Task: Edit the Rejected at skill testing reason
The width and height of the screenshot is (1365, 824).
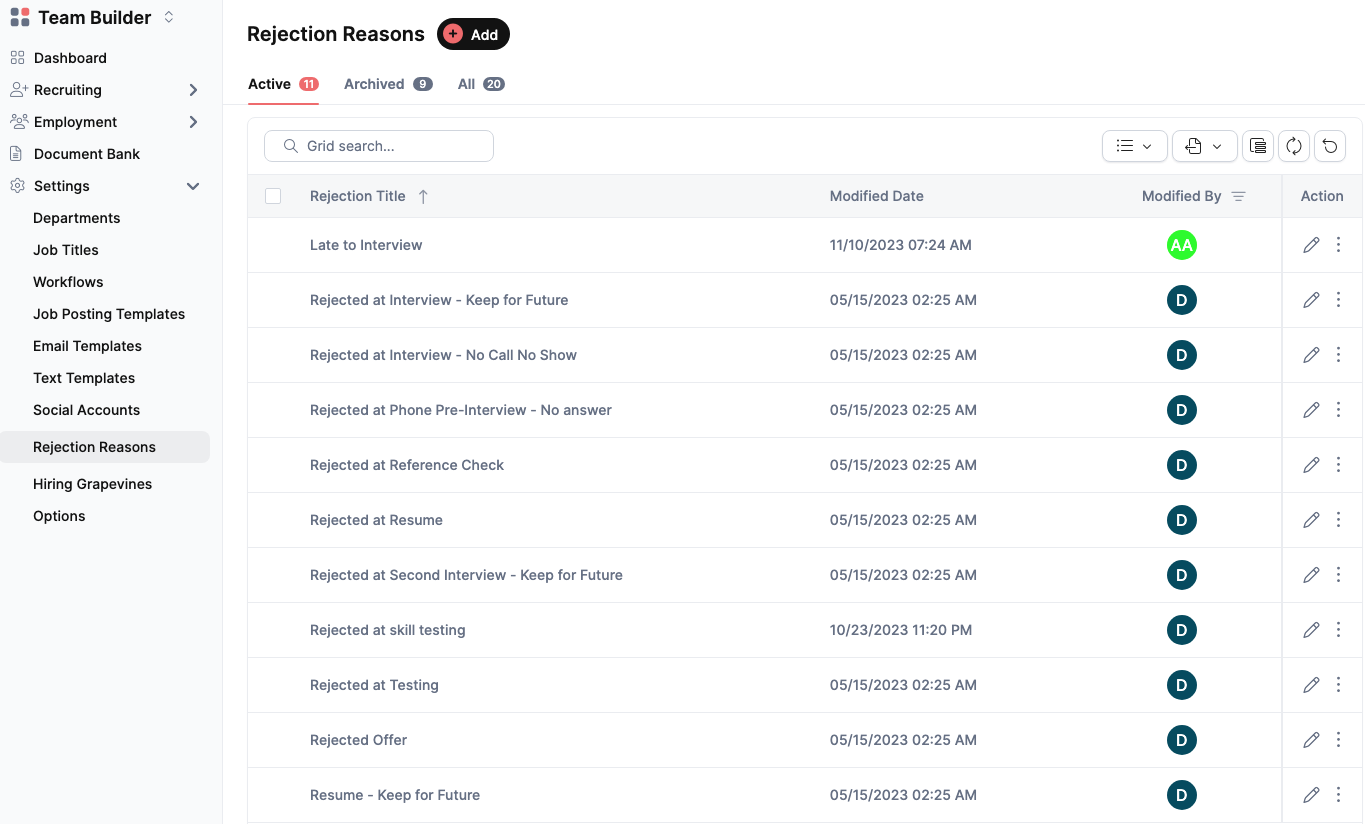Action: coord(1311,630)
